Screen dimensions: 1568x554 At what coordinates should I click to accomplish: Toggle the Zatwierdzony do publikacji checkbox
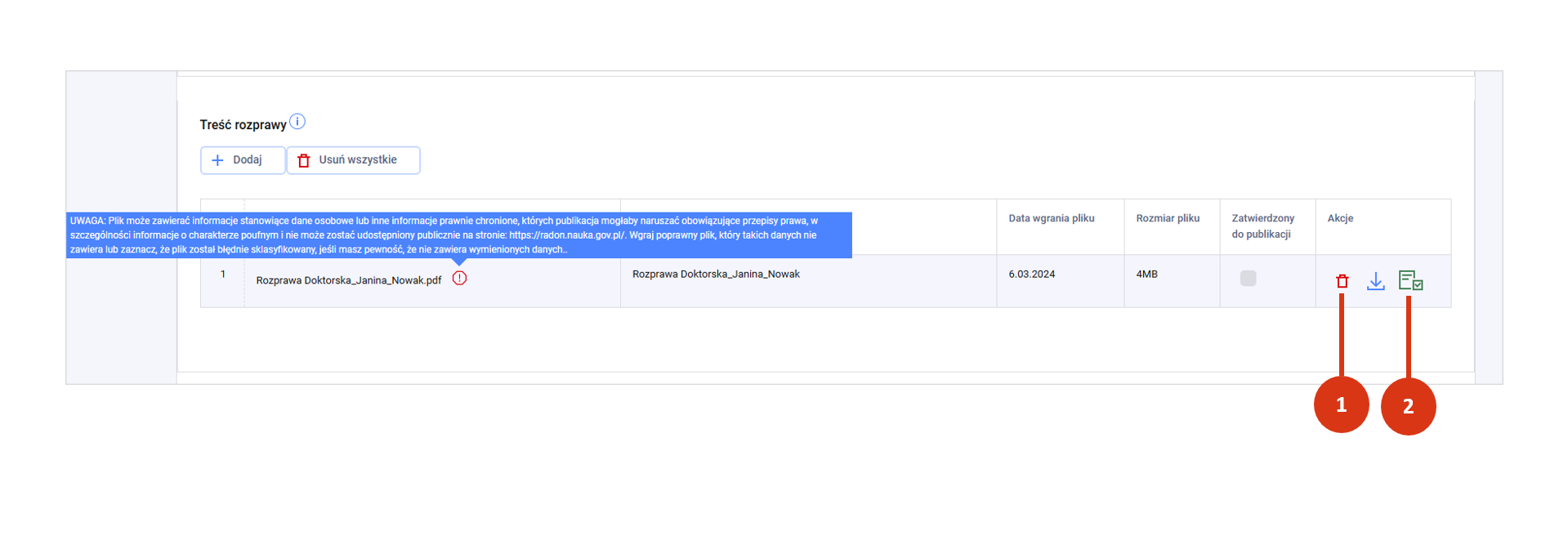[x=1248, y=279]
